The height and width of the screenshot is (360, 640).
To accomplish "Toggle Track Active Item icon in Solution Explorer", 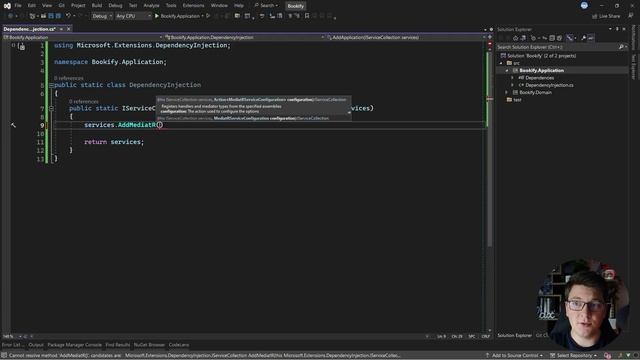I will pyautogui.click(x=570, y=38).
